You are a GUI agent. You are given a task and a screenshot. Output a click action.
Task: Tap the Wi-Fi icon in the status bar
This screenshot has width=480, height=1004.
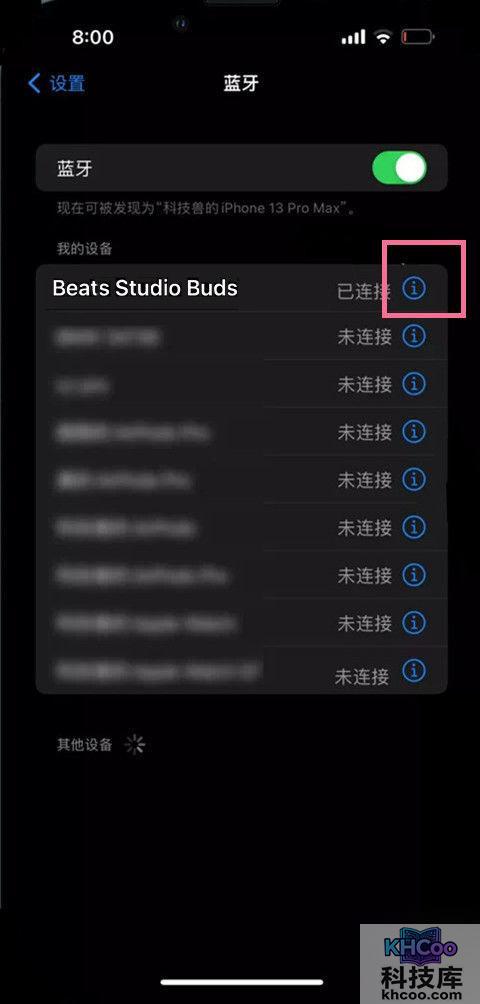383,37
